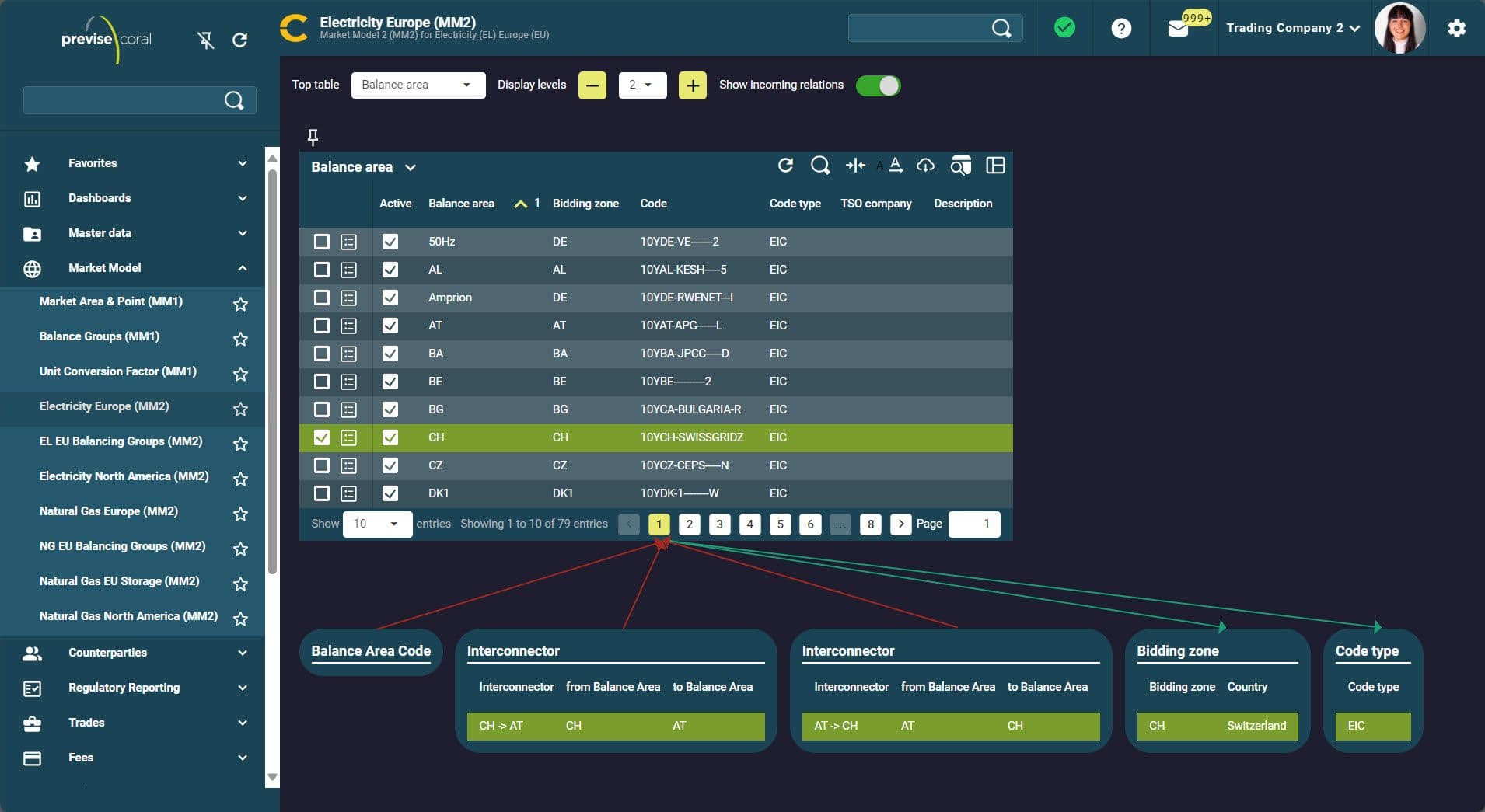
Task: Click the cloud upload icon in table toolbar
Action: [925, 166]
